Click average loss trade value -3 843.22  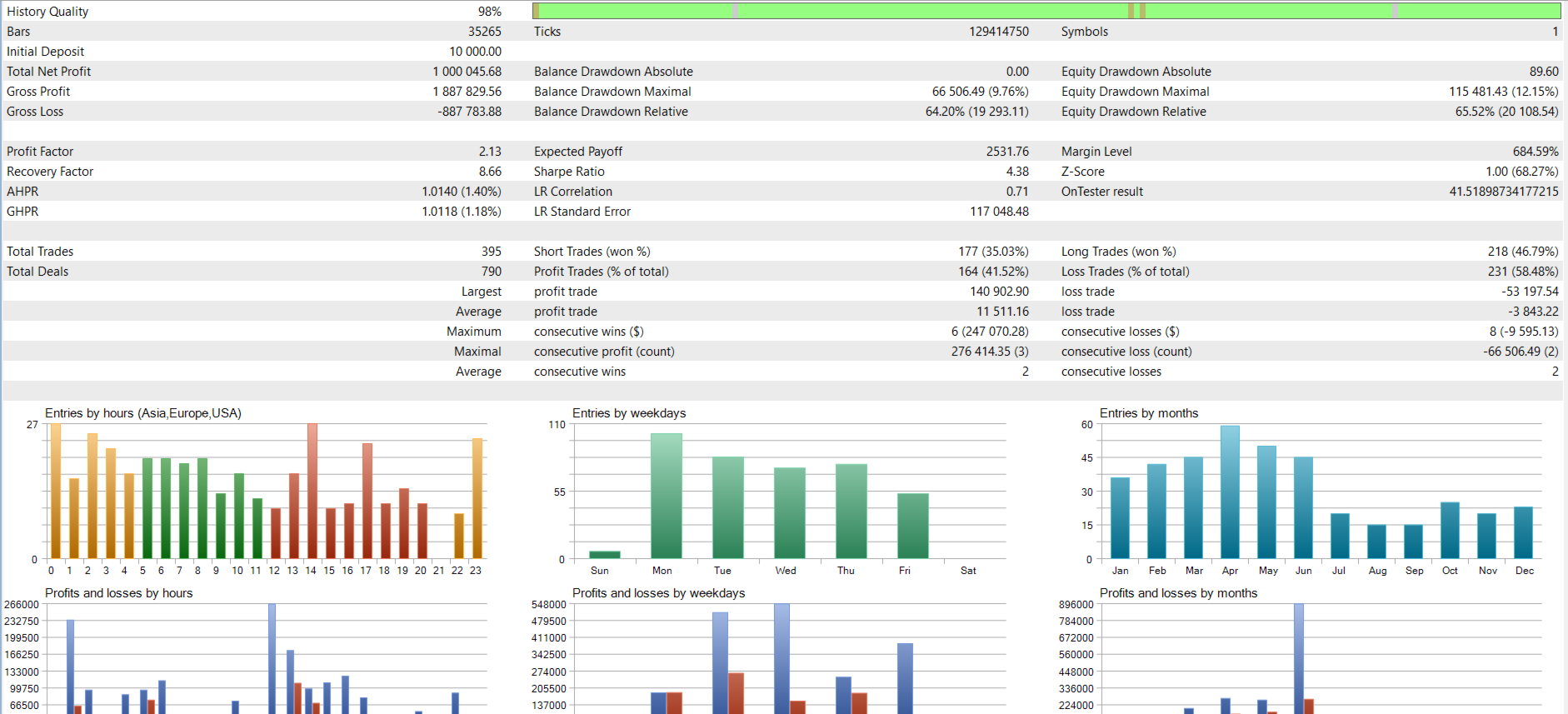pos(1533,312)
